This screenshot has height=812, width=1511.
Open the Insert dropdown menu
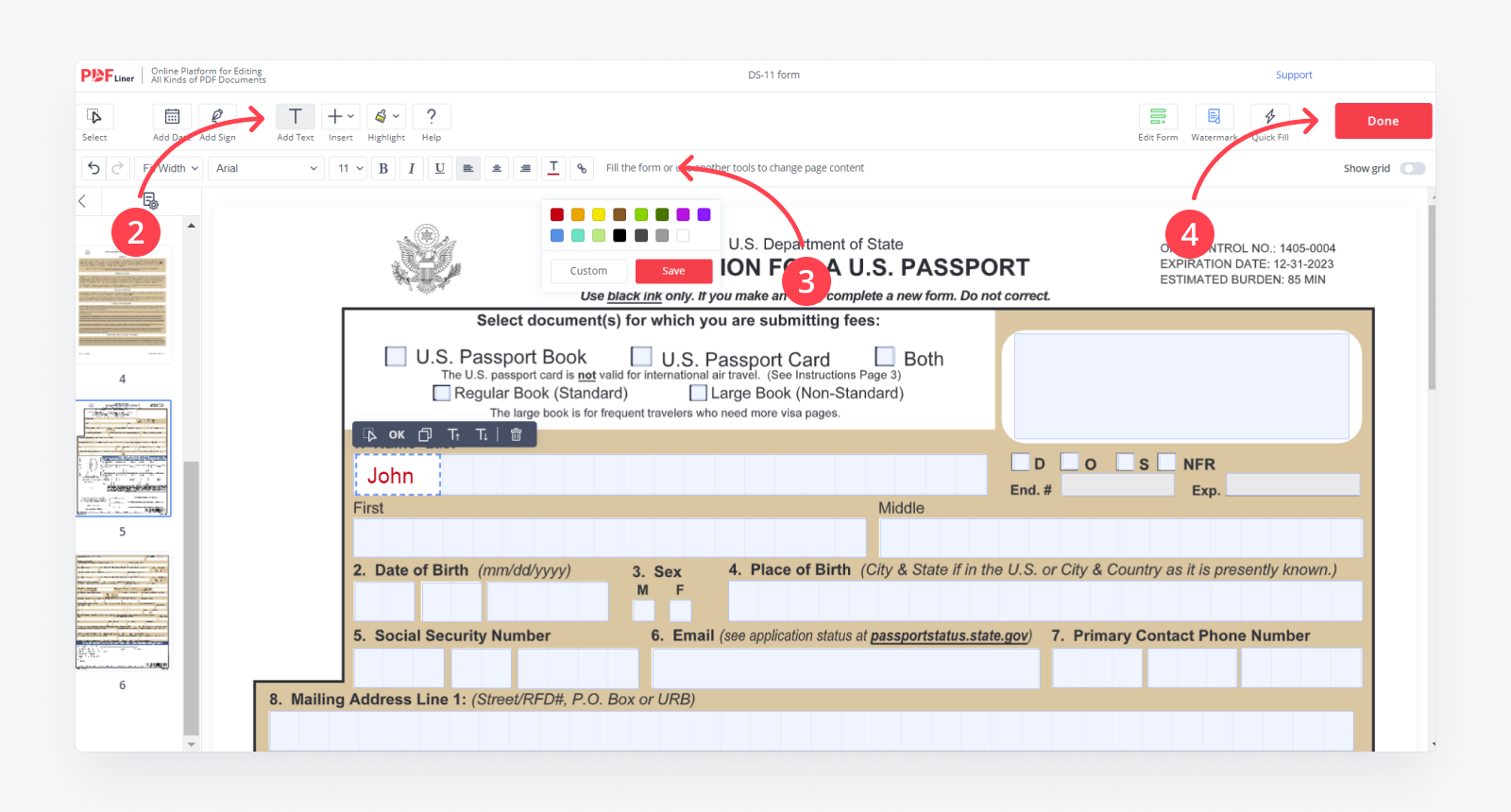[340, 116]
